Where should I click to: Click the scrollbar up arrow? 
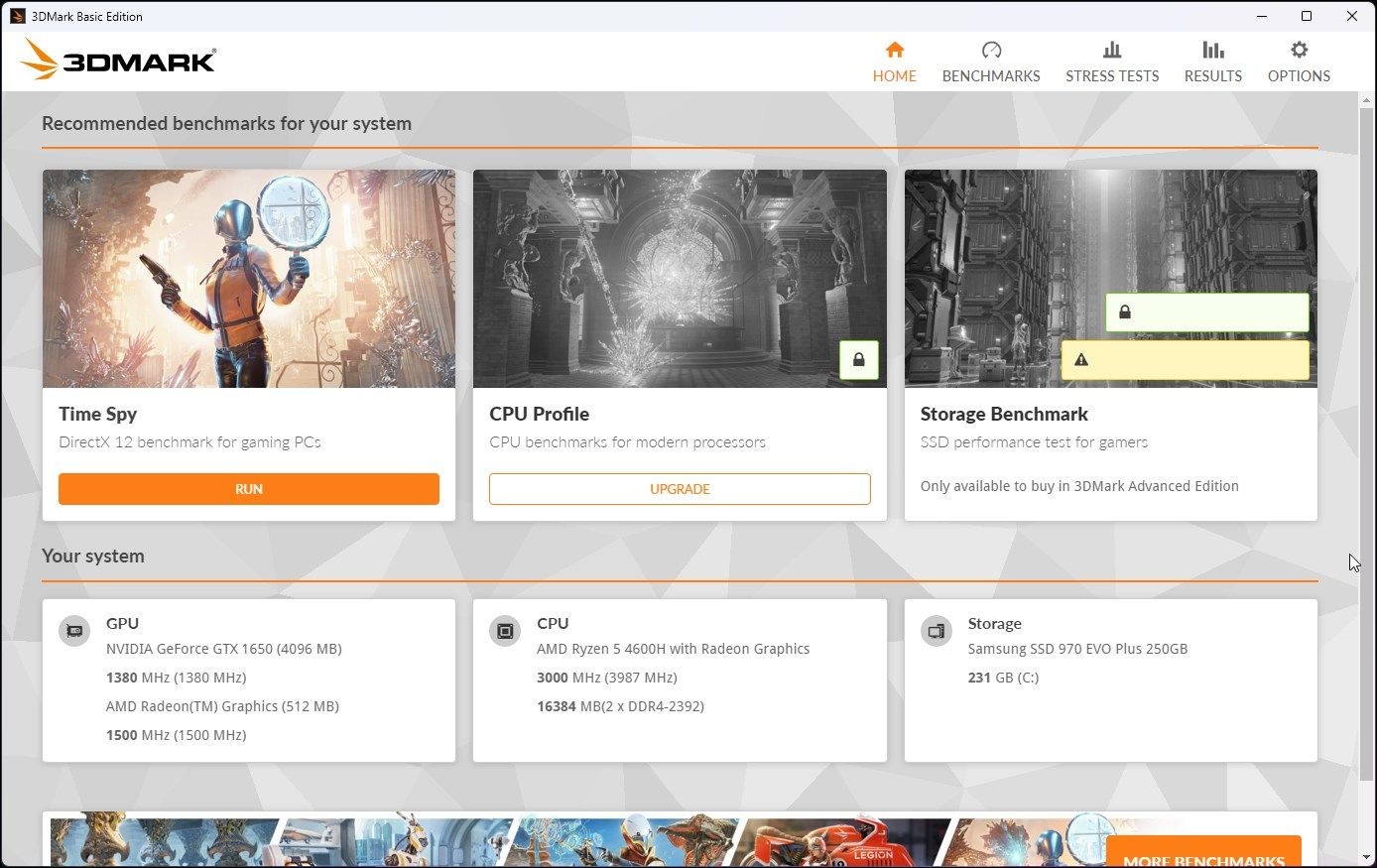tap(1367, 100)
